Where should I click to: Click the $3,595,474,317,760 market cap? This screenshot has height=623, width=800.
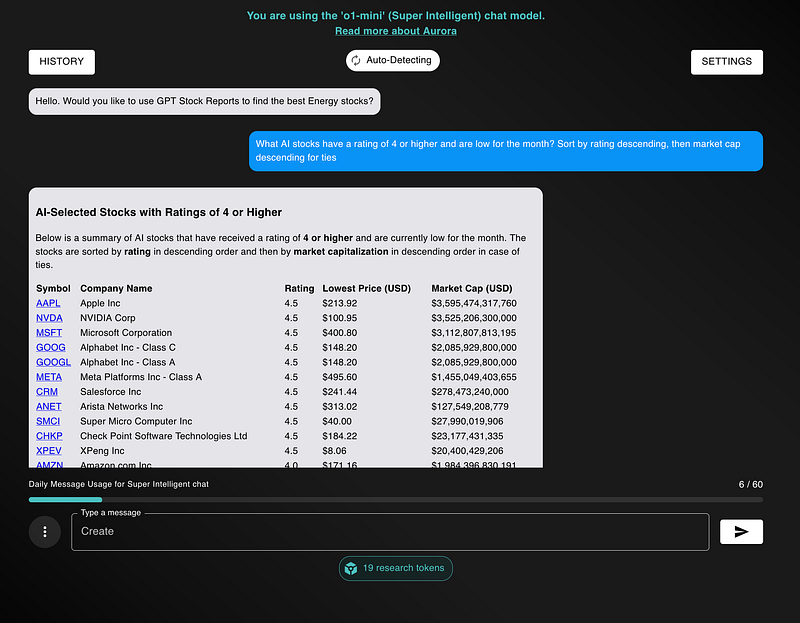click(x=473, y=303)
